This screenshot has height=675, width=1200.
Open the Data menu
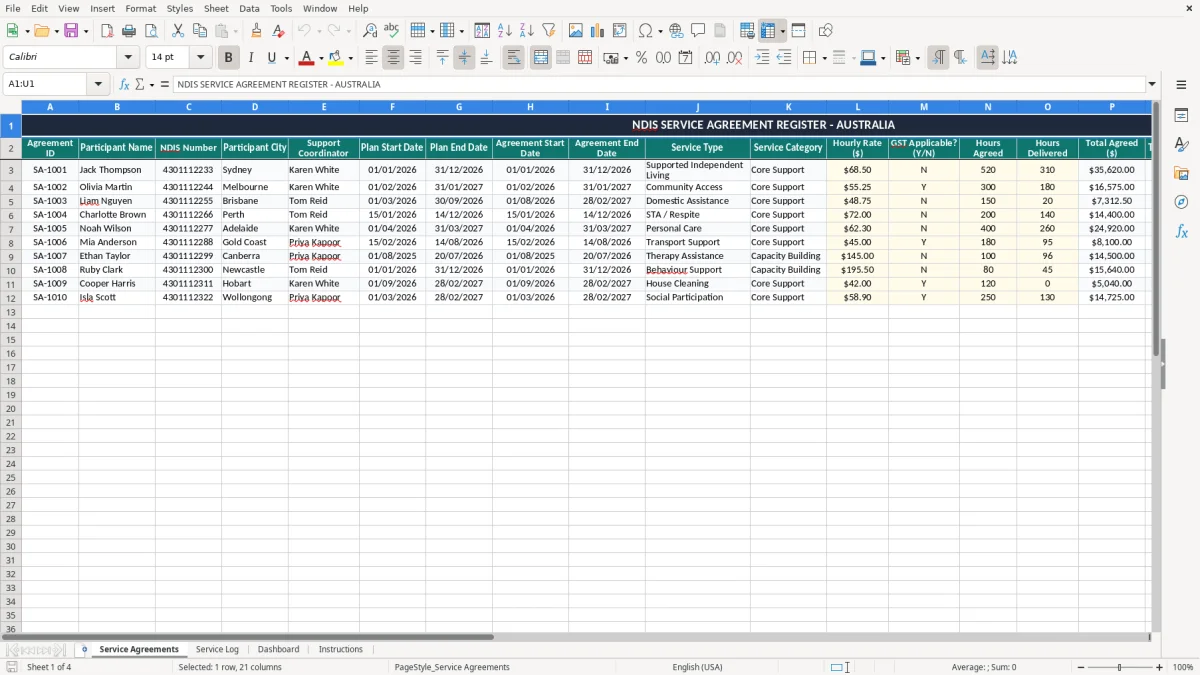[x=249, y=8]
